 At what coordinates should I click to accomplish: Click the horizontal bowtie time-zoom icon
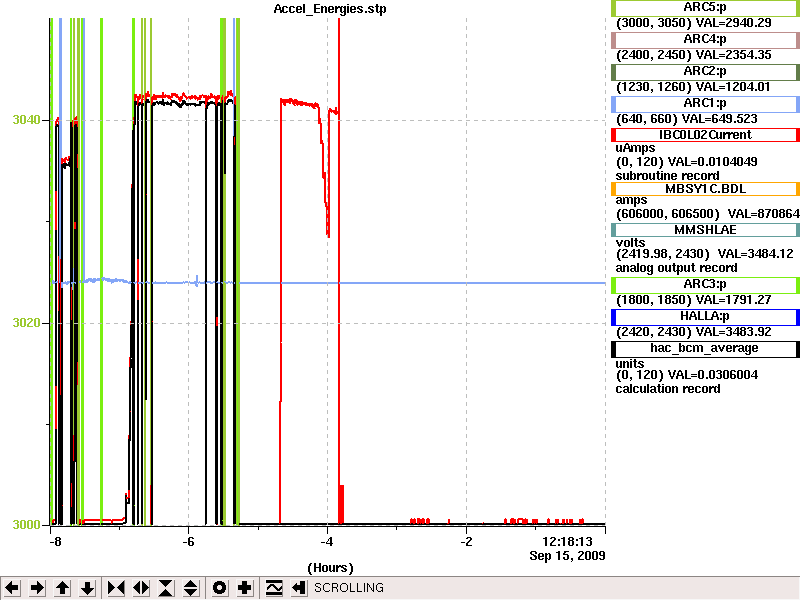pyautogui.click(x=116, y=588)
